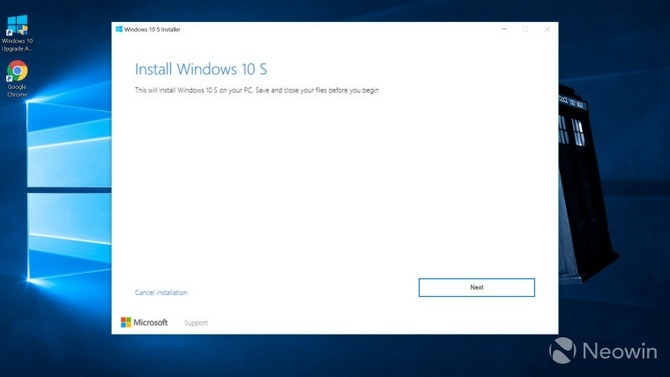Click the Install Windows 10 S heading
Screen dimensions: 670x377
pyautogui.click(x=201, y=69)
